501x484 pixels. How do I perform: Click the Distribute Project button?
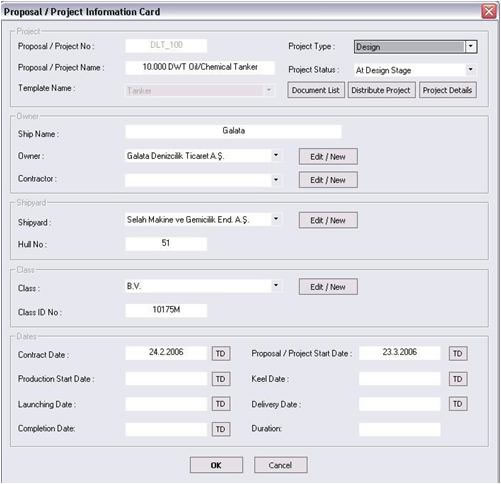(x=381, y=90)
